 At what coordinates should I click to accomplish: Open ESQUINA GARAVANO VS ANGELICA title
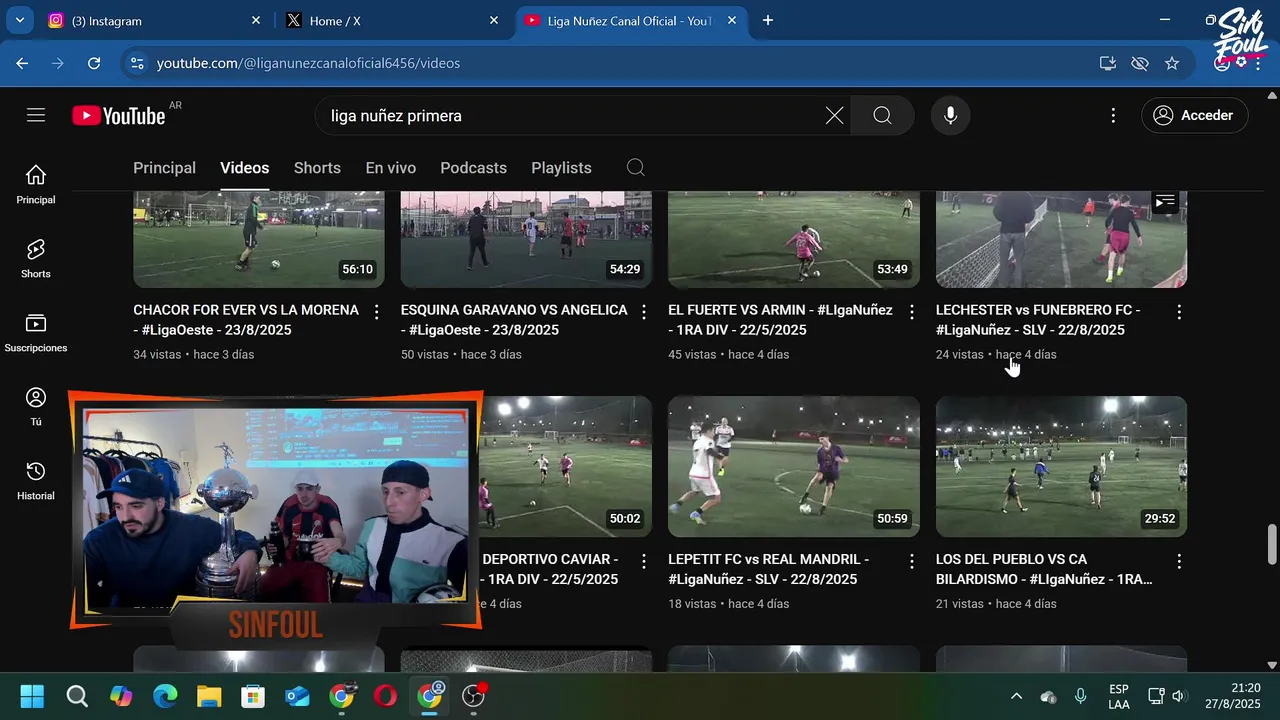pos(514,320)
